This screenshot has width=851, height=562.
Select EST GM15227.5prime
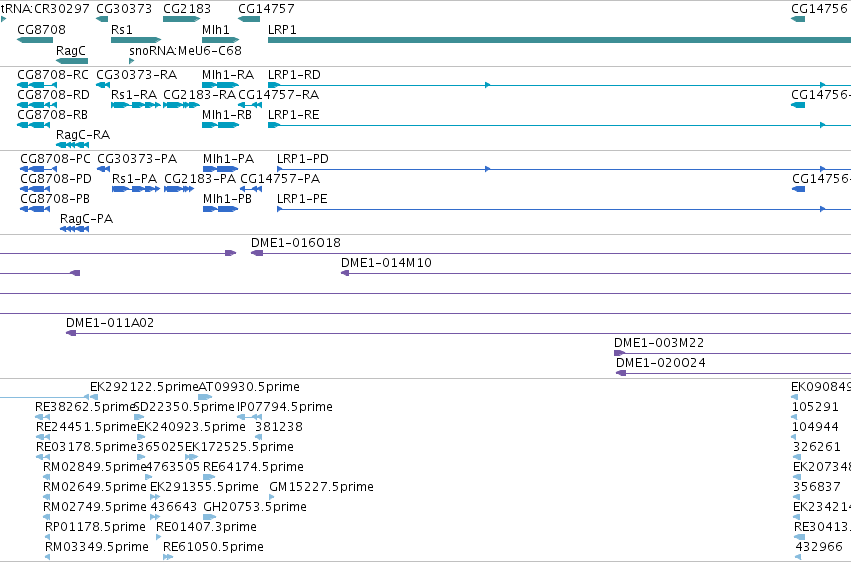(321, 488)
